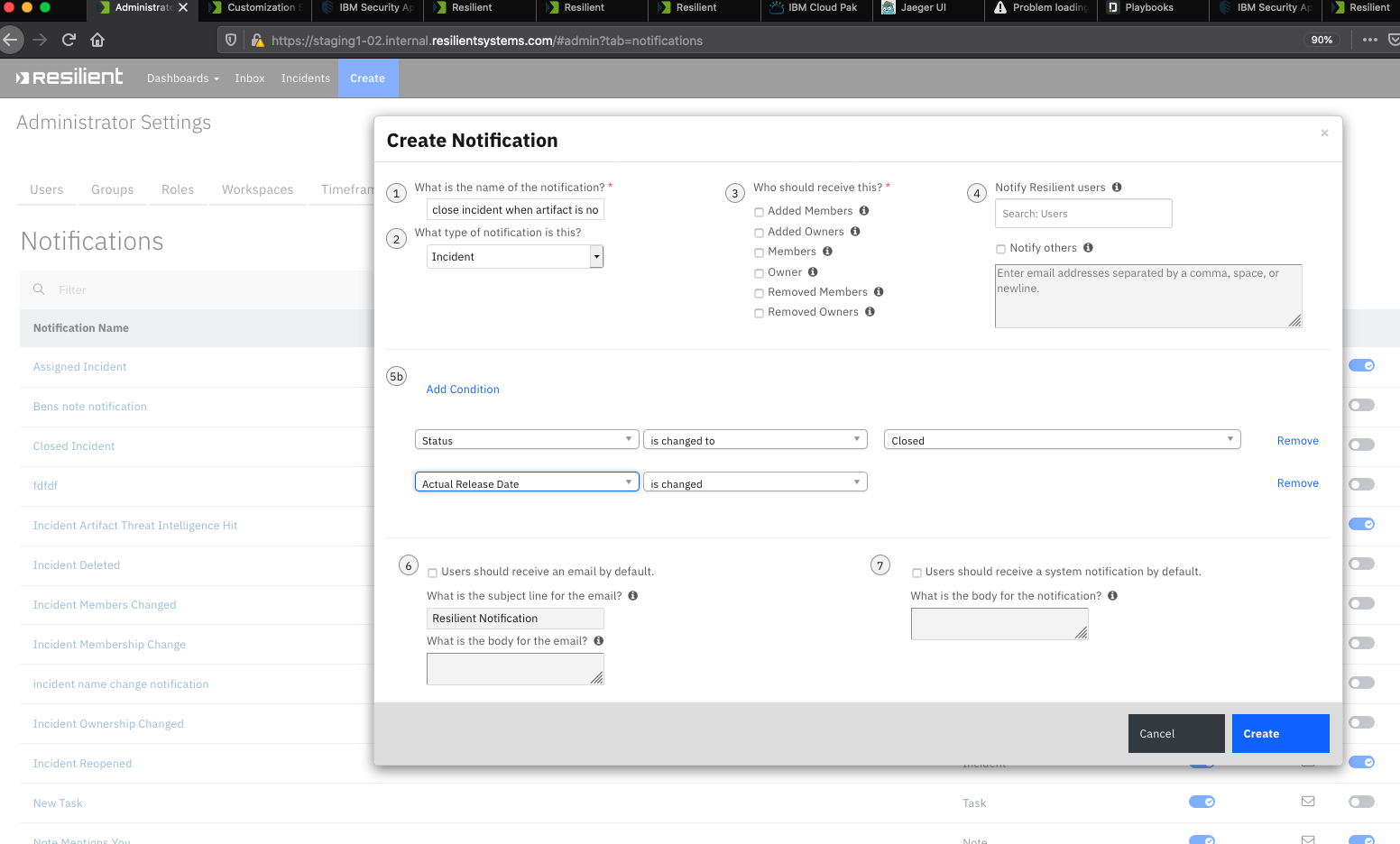Open the Closed value dropdown
The width and height of the screenshot is (1400, 844).
[x=1063, y=440]
